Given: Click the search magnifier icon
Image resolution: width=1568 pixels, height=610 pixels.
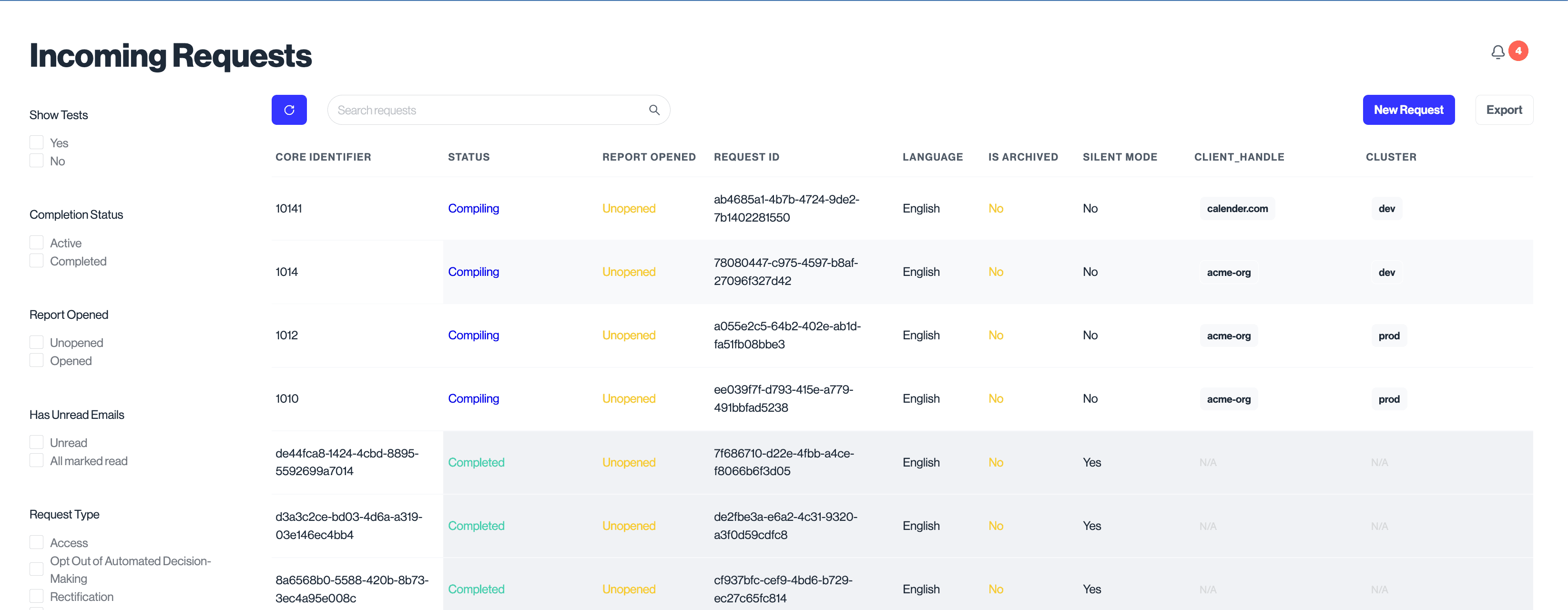Looking at the screenshot, I should pos(654,110).
